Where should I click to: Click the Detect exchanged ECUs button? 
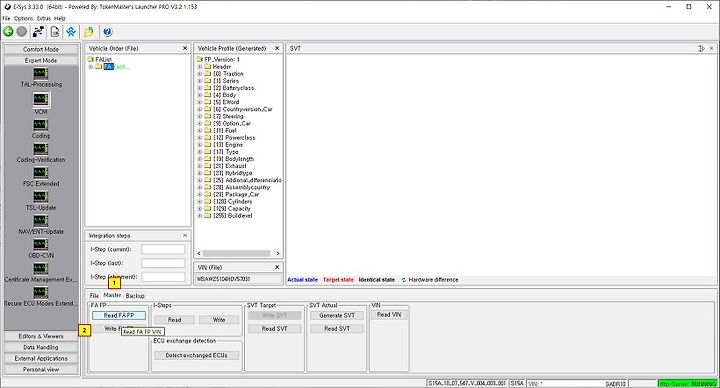197,355
